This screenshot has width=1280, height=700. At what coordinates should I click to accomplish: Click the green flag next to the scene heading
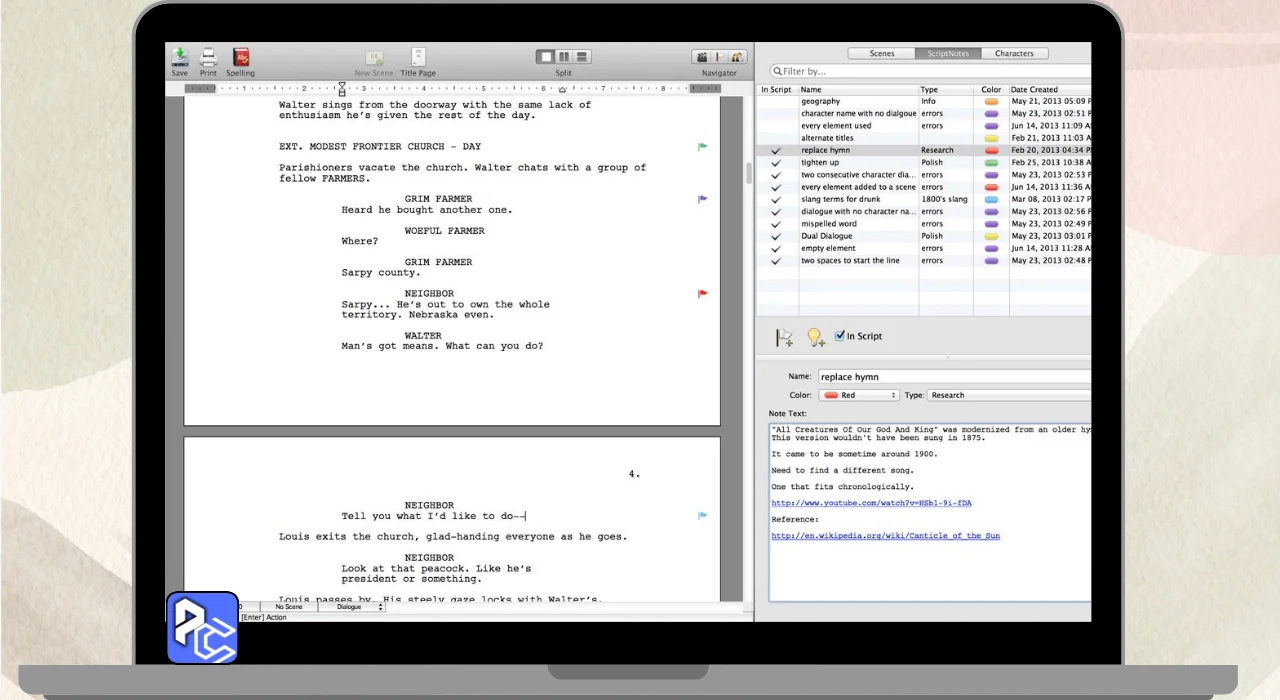(x=702, y=147)
